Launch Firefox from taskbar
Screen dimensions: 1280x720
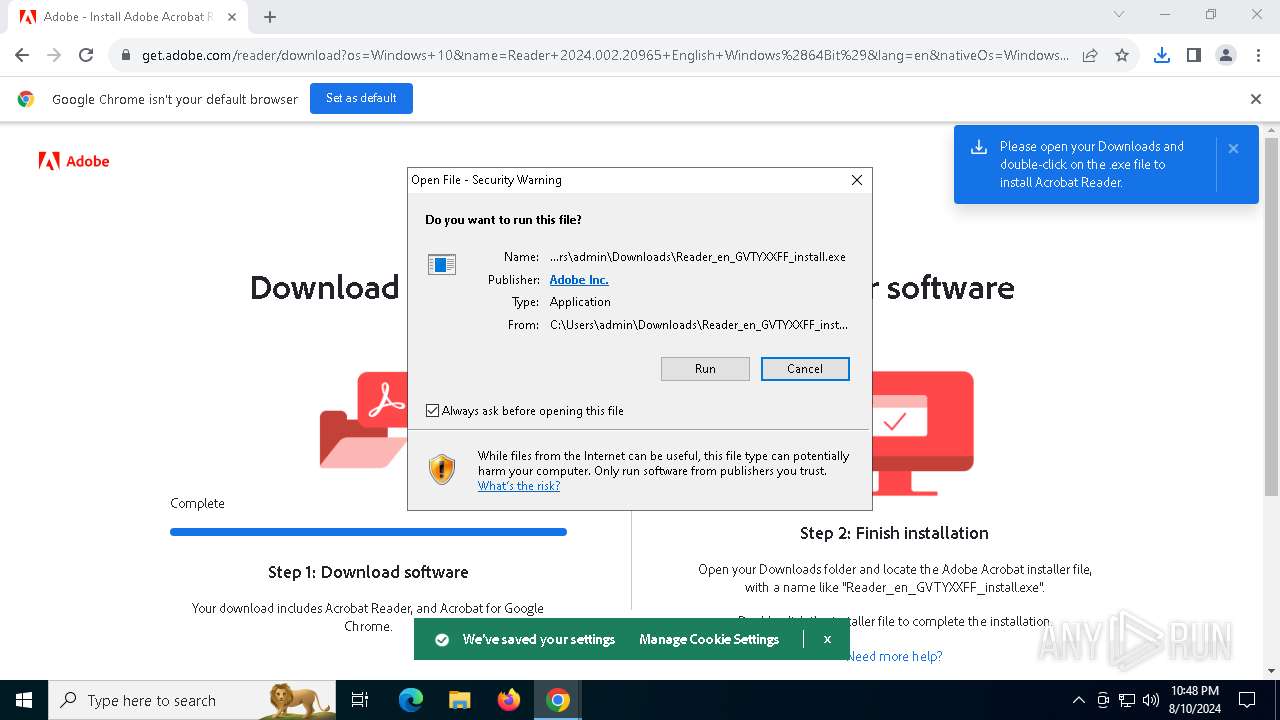(x=509, y=700)
